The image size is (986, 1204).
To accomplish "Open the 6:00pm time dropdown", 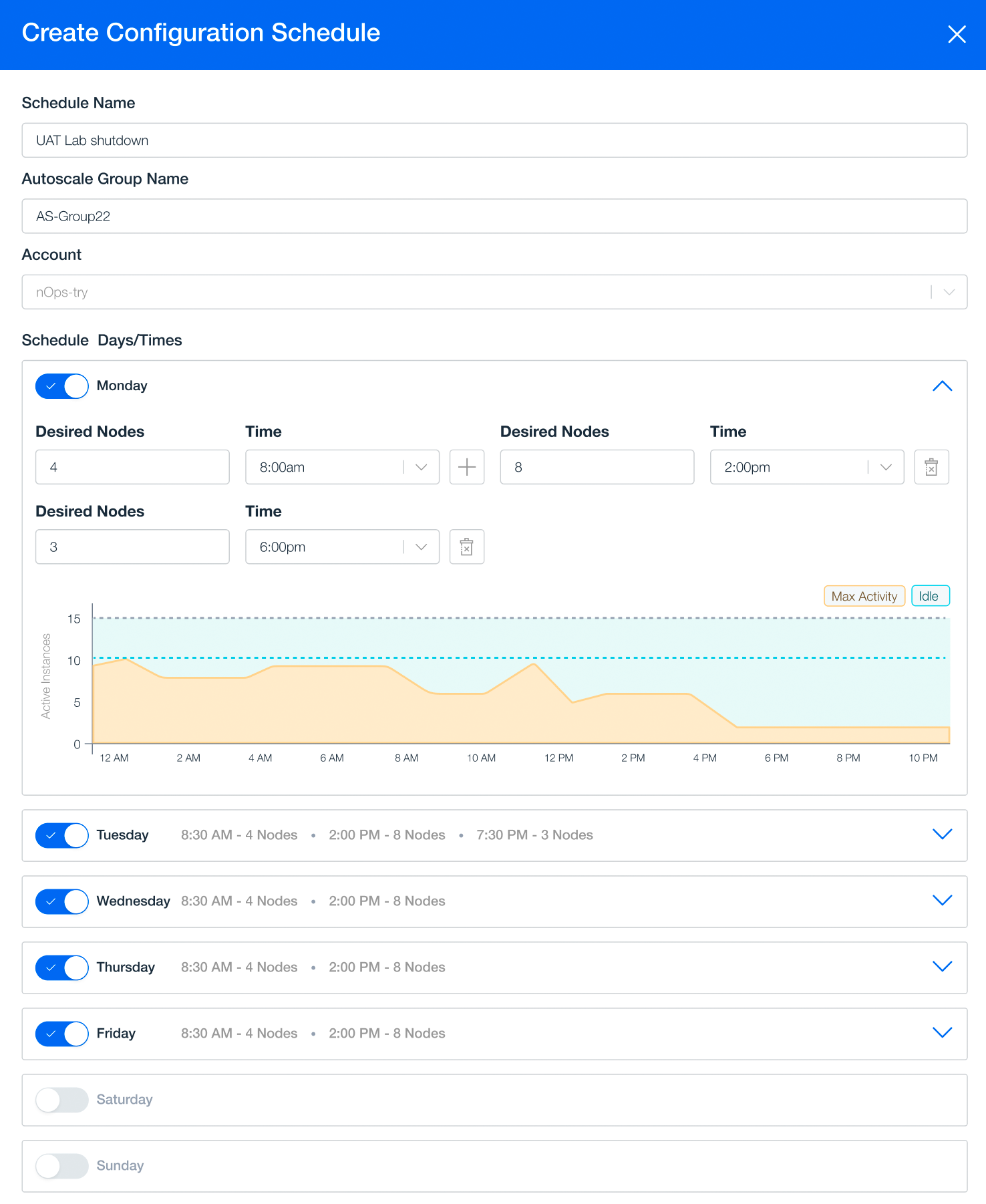I will [x=342, y=547].
